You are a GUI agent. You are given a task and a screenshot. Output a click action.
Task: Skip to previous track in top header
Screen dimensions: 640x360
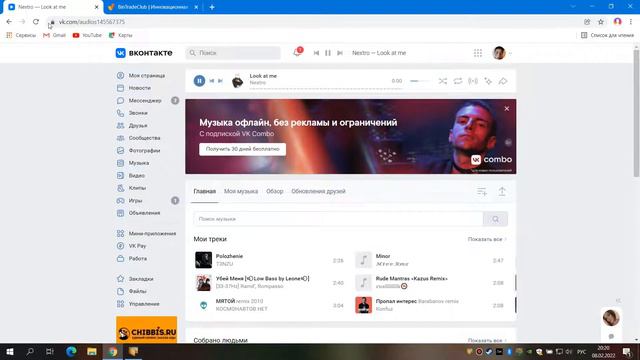(316, 53)
